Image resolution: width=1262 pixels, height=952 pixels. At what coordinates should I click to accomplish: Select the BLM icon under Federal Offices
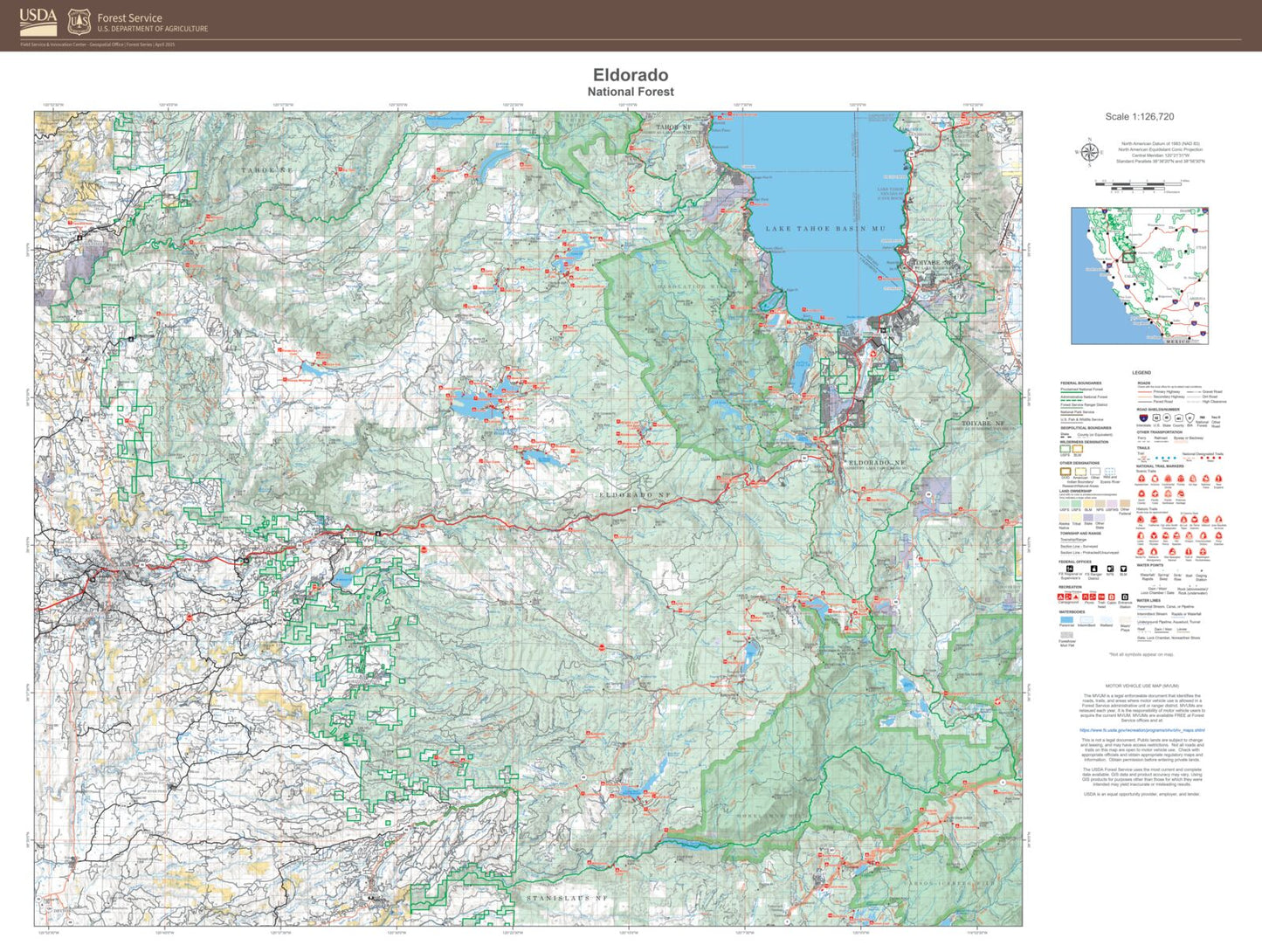pyautogui.click(x=1123, y=569)
